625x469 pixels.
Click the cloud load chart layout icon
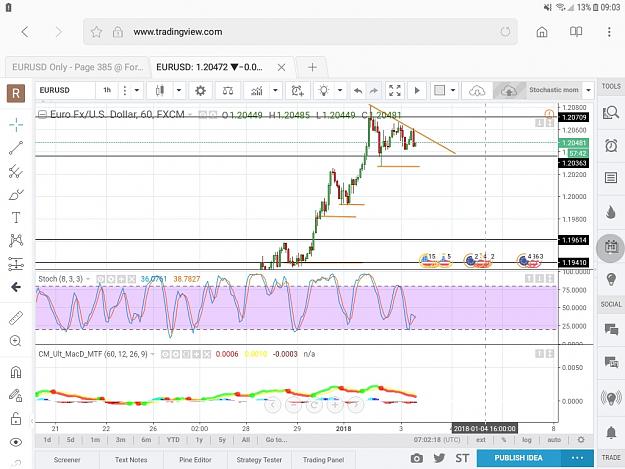pos(477,90)
